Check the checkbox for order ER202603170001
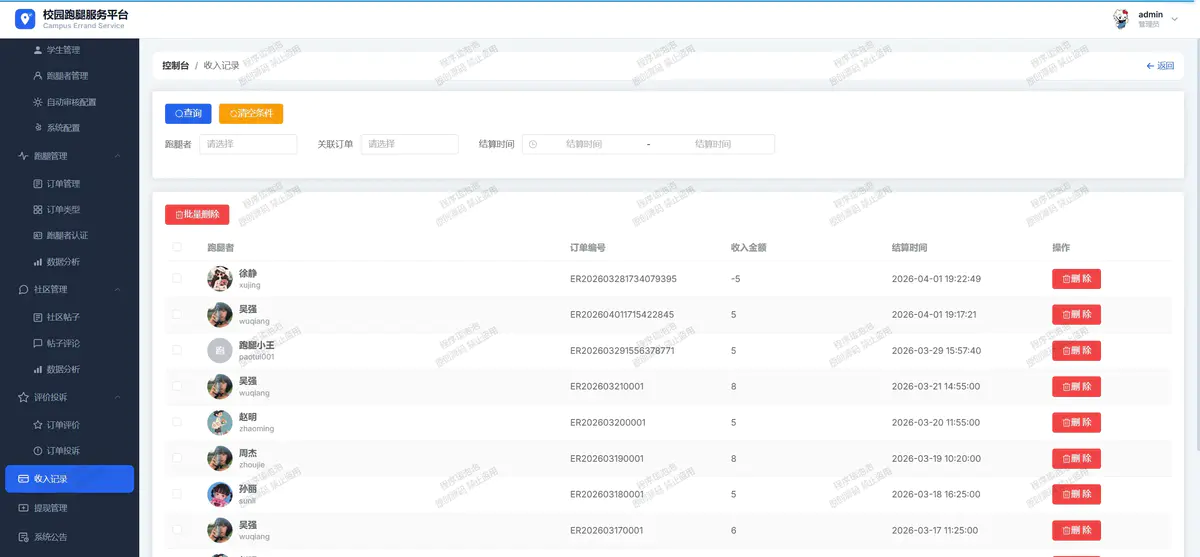 click(x=177, y=530)
